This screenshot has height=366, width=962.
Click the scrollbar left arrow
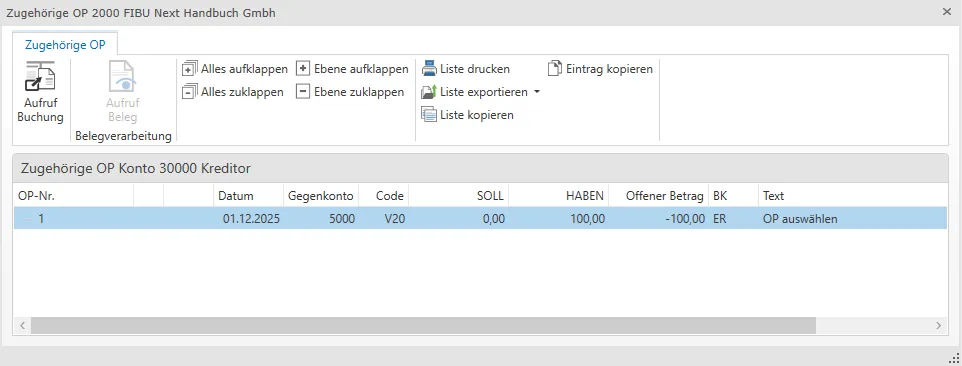pyautogui.click(x=22, y=325)
